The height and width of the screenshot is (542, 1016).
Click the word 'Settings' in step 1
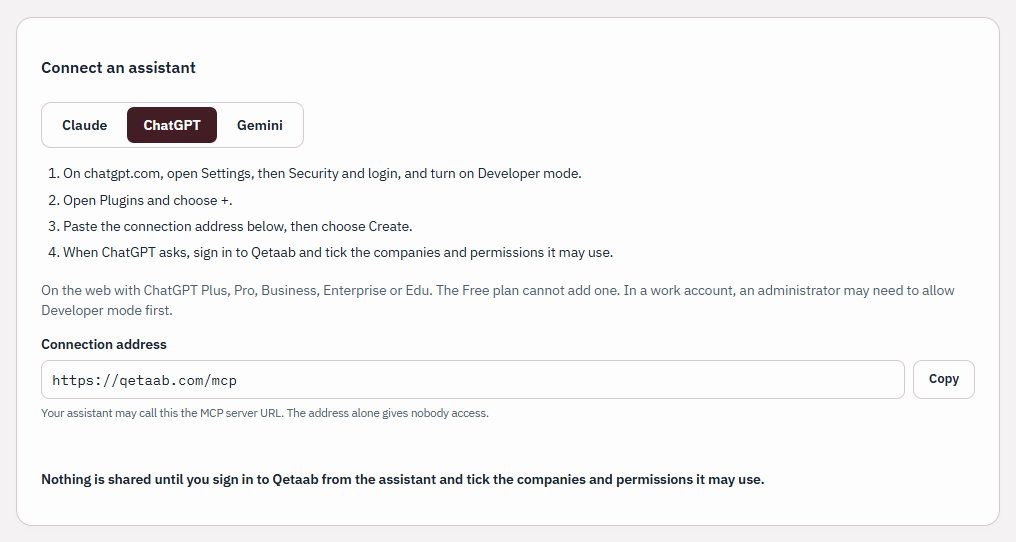coord(225,174)
